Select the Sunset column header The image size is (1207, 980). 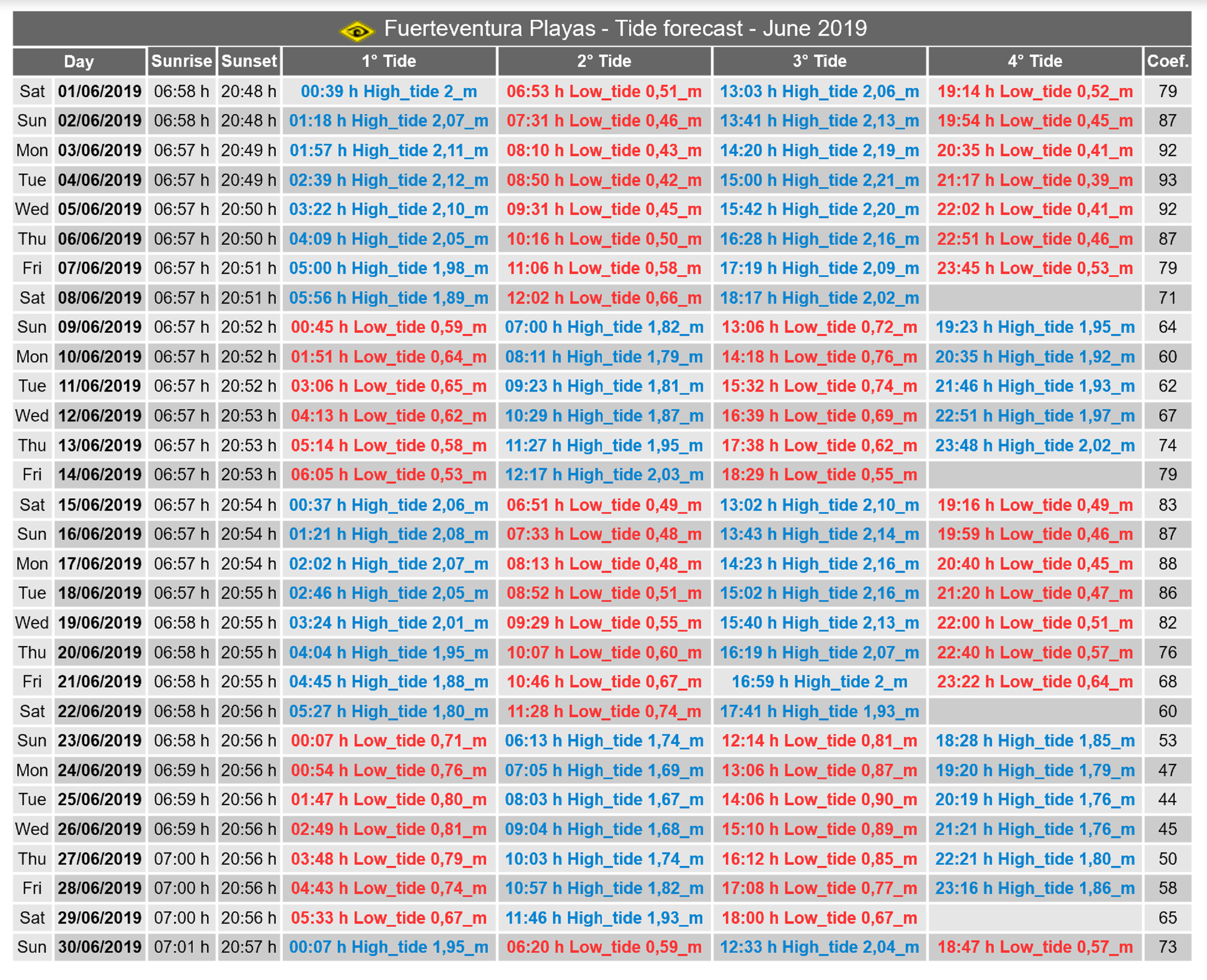pyautogui.click(x=249, y=61)
